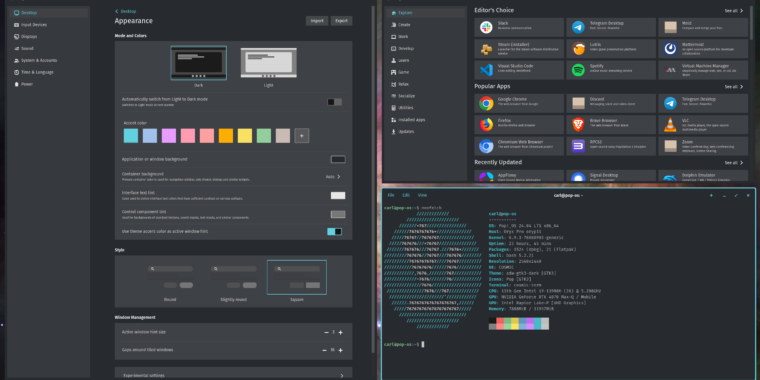The width and height of the screenshot is (760, 380).
Task: Choose the Dark mode thumbnail
Action: [199, 63]
